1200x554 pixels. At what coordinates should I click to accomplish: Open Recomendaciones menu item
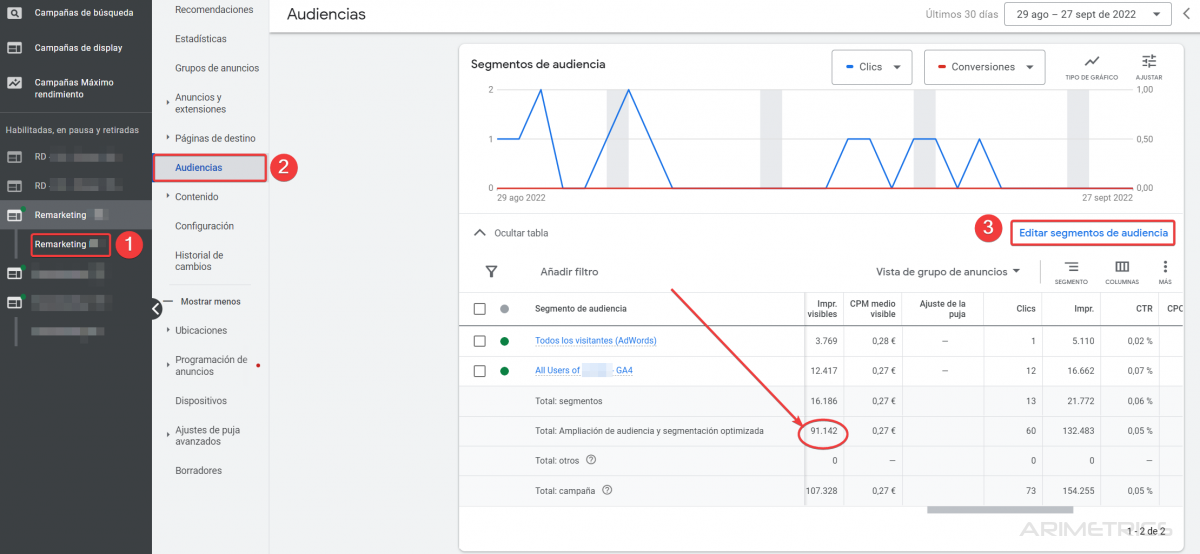[x=214, y=9]
